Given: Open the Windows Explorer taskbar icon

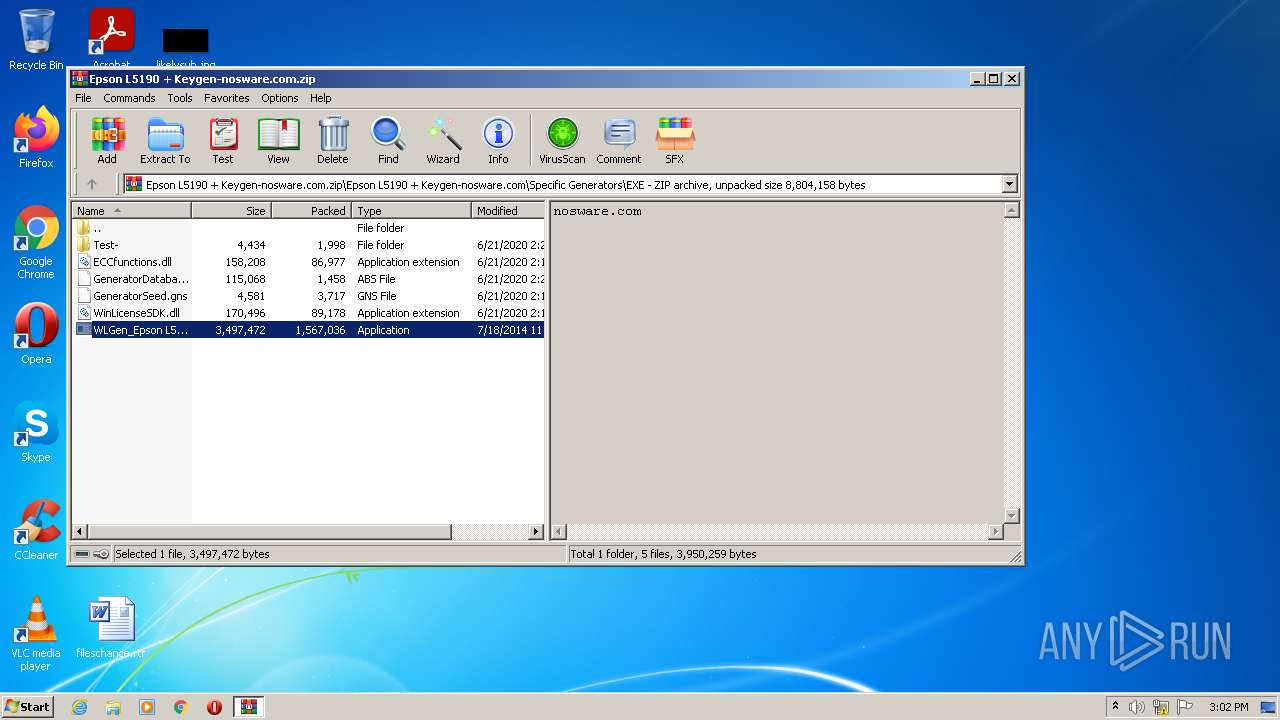Looking at the screenshot, I should click(x=113, y=707).
